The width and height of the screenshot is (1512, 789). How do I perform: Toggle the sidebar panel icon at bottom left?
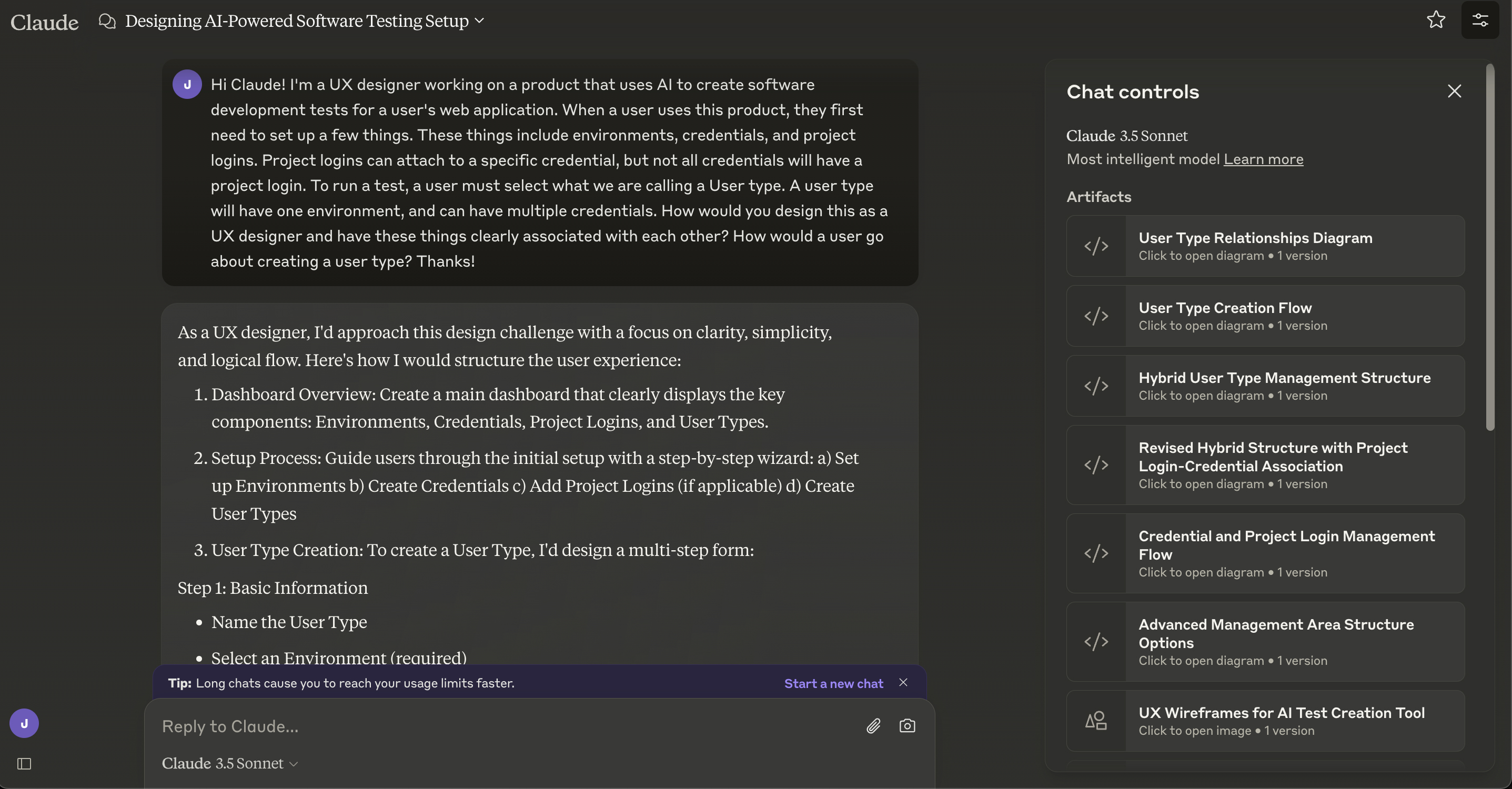[x=24, y=763]
